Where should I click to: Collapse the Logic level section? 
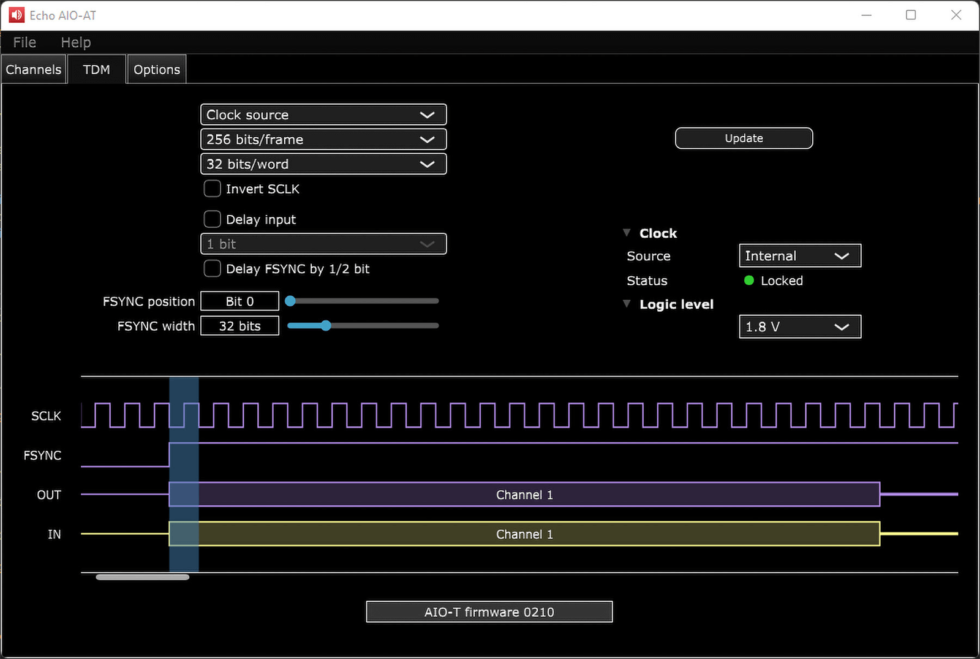coord(627,304)
